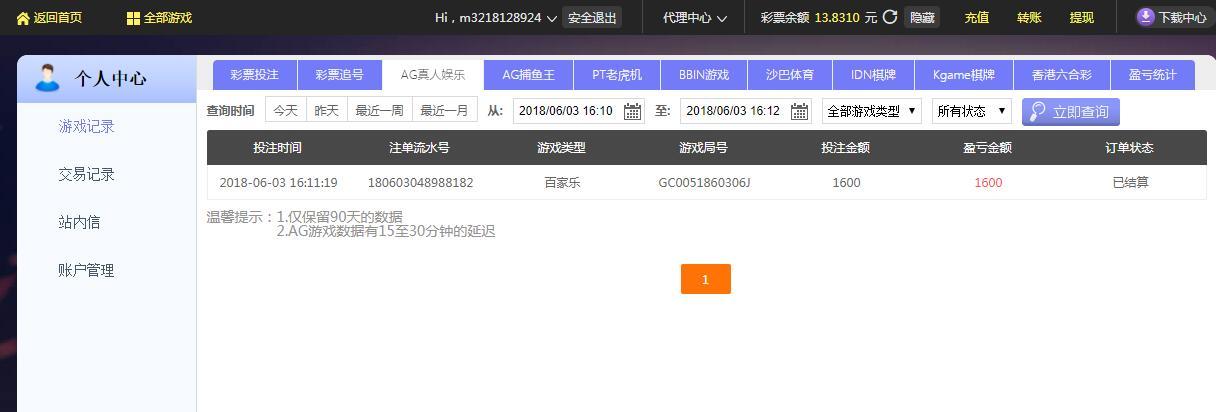Open the IDN棋牌 tab
This screenshot has height=412, width=1216.
pyautogui.click(x=874, y=75)
